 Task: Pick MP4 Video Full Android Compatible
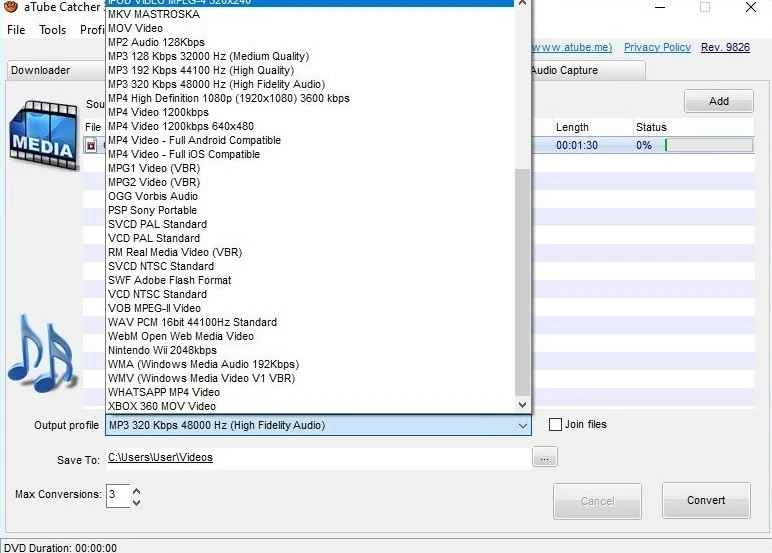[x=310, y=140]
